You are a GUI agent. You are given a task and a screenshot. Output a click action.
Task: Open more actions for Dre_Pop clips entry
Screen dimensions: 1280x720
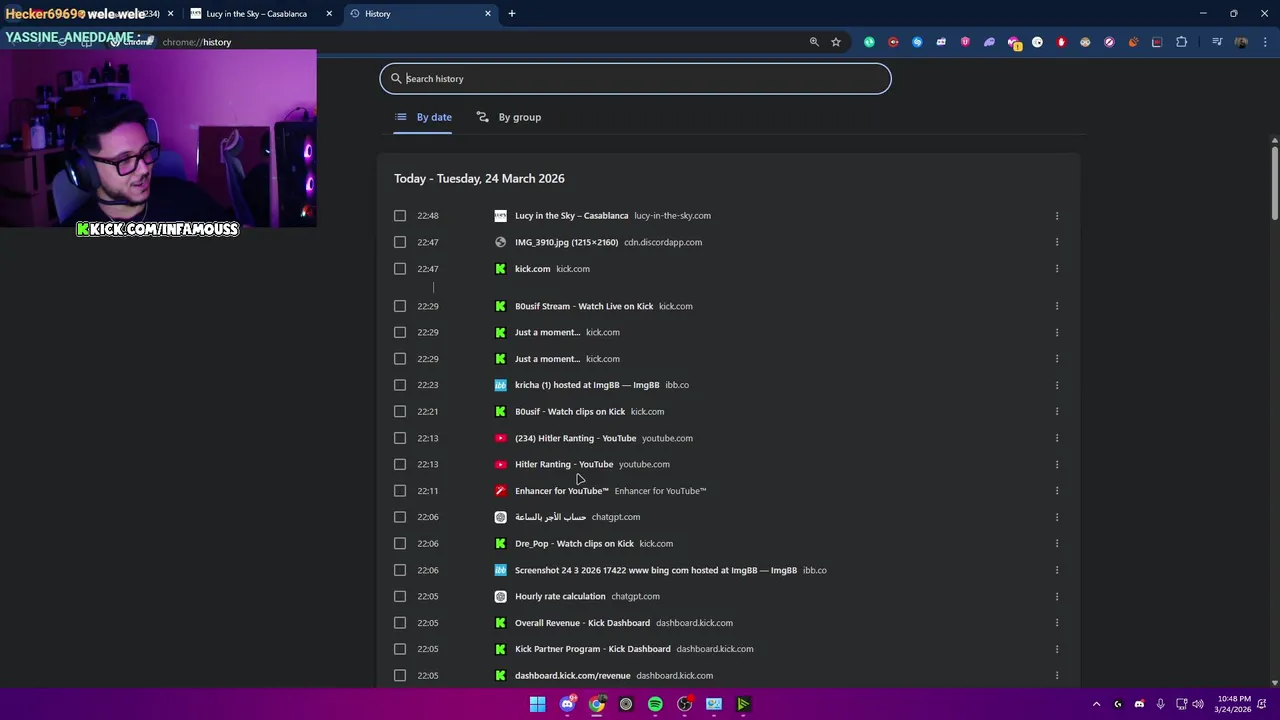[x=1057, y=544]
